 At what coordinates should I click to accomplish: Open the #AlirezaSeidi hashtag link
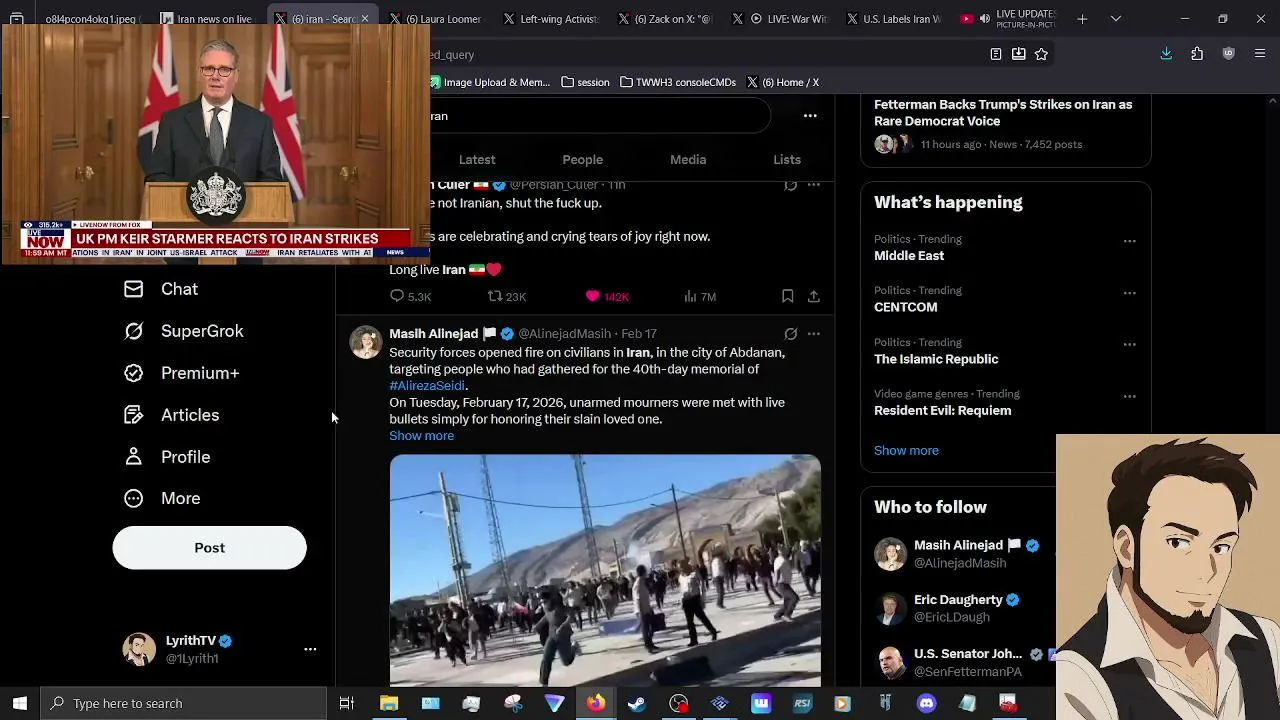pos(427,386)
